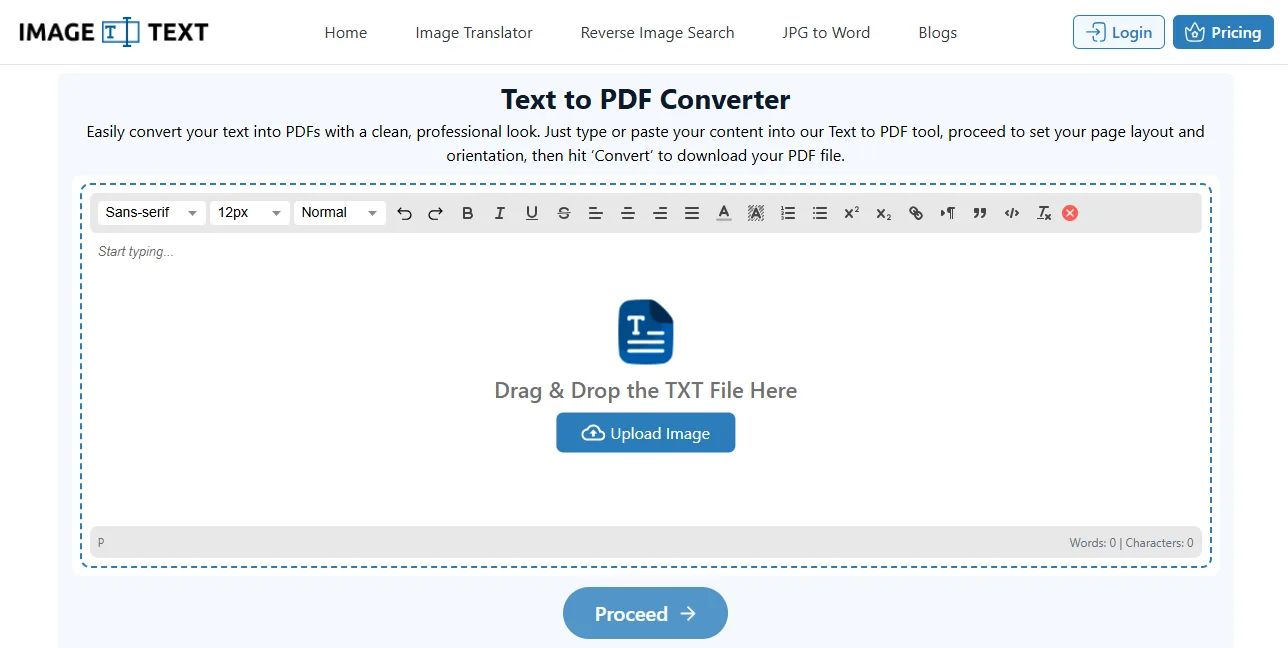Apply subscript formatting

pos(884,213)
